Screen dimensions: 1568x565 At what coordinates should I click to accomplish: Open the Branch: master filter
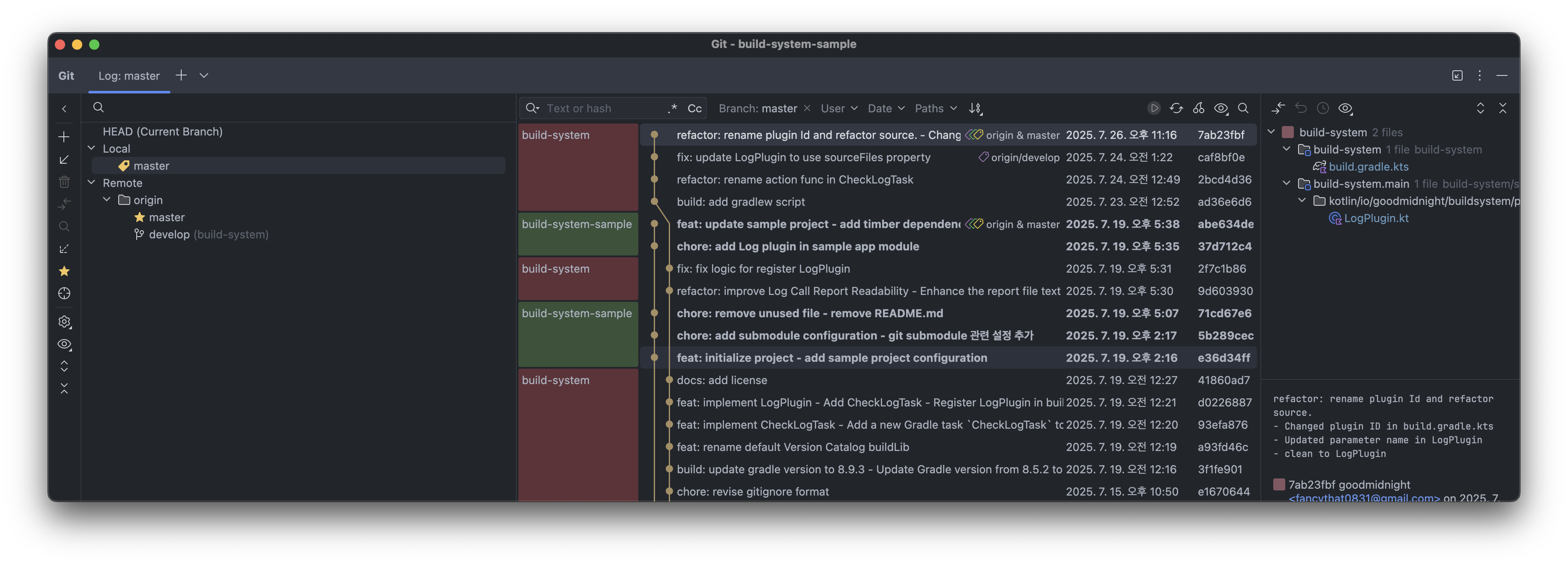[757, 108]
